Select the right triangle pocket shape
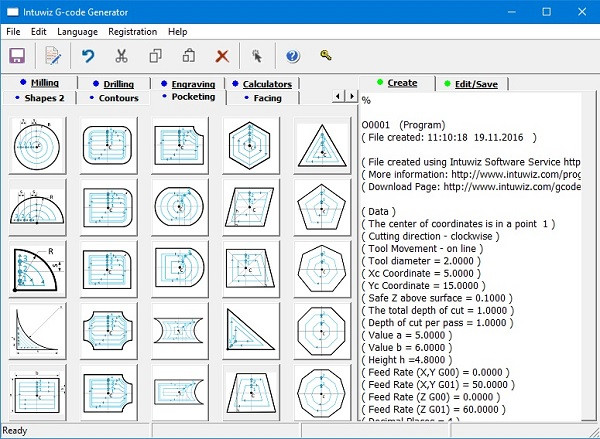The width and height of the screenshot is (600, 439). pyautogui.click(x=251, y=331)
